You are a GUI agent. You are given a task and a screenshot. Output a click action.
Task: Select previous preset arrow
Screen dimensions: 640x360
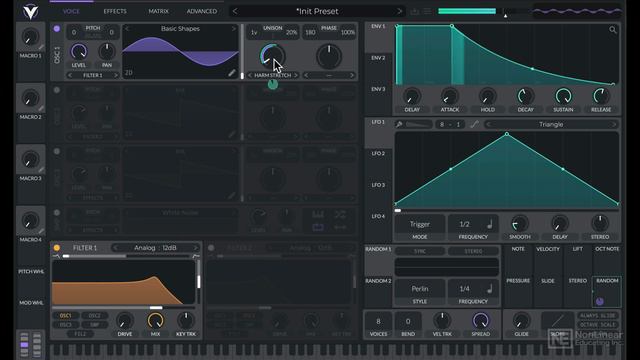coord(235,11)
